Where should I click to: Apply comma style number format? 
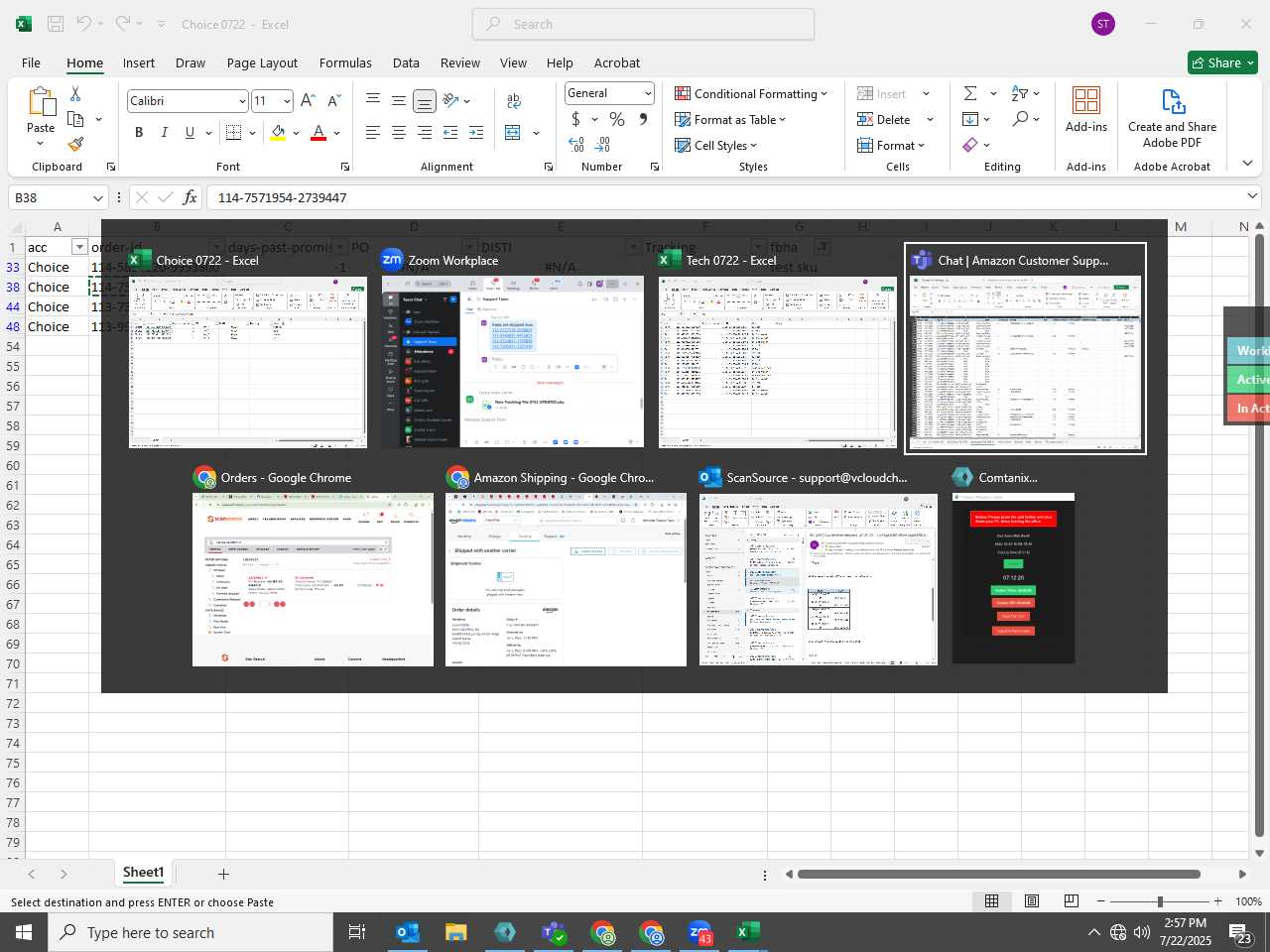pyautogui.click(x=643, y=119)
